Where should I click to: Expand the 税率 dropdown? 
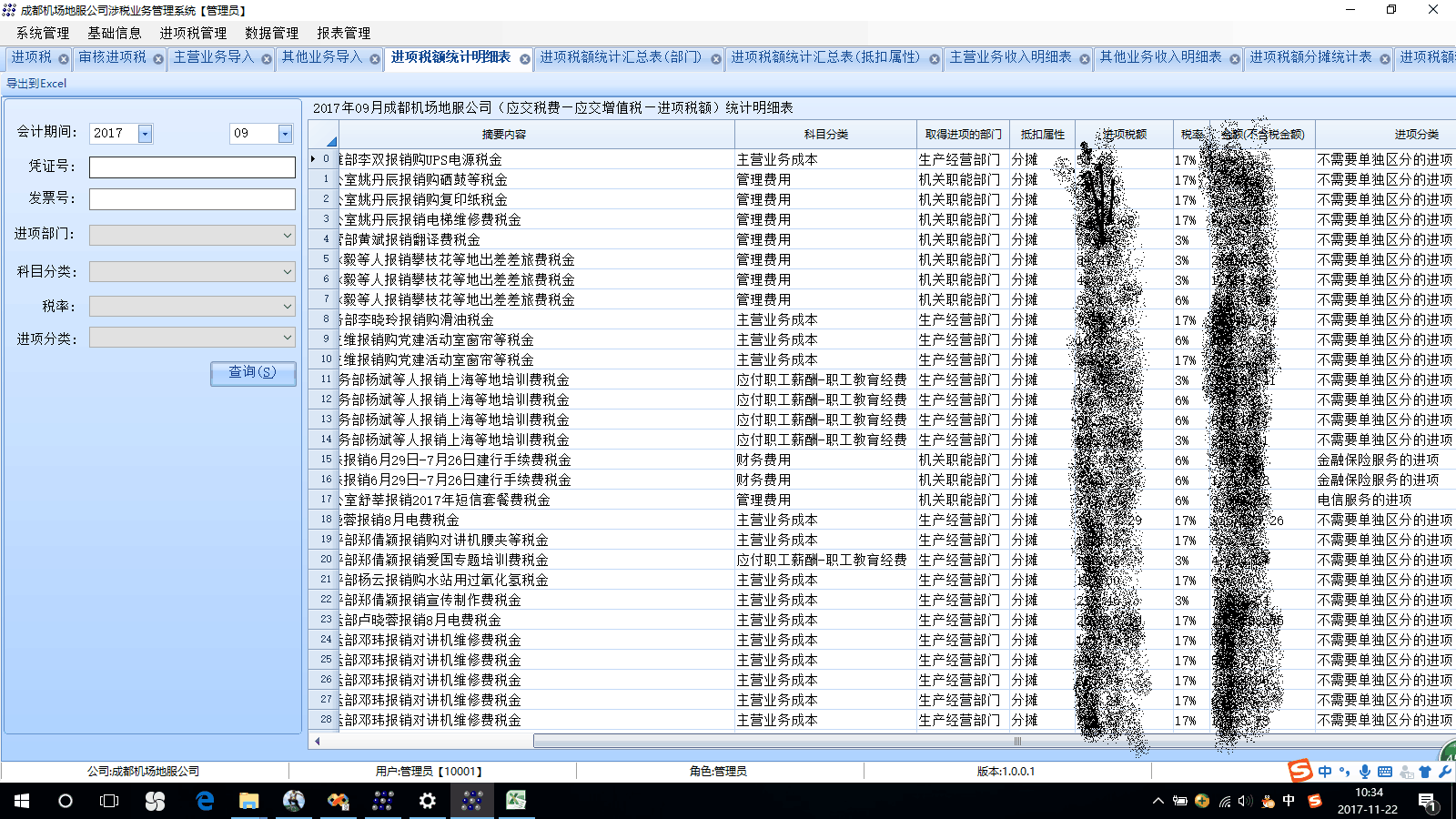[287, 307]
